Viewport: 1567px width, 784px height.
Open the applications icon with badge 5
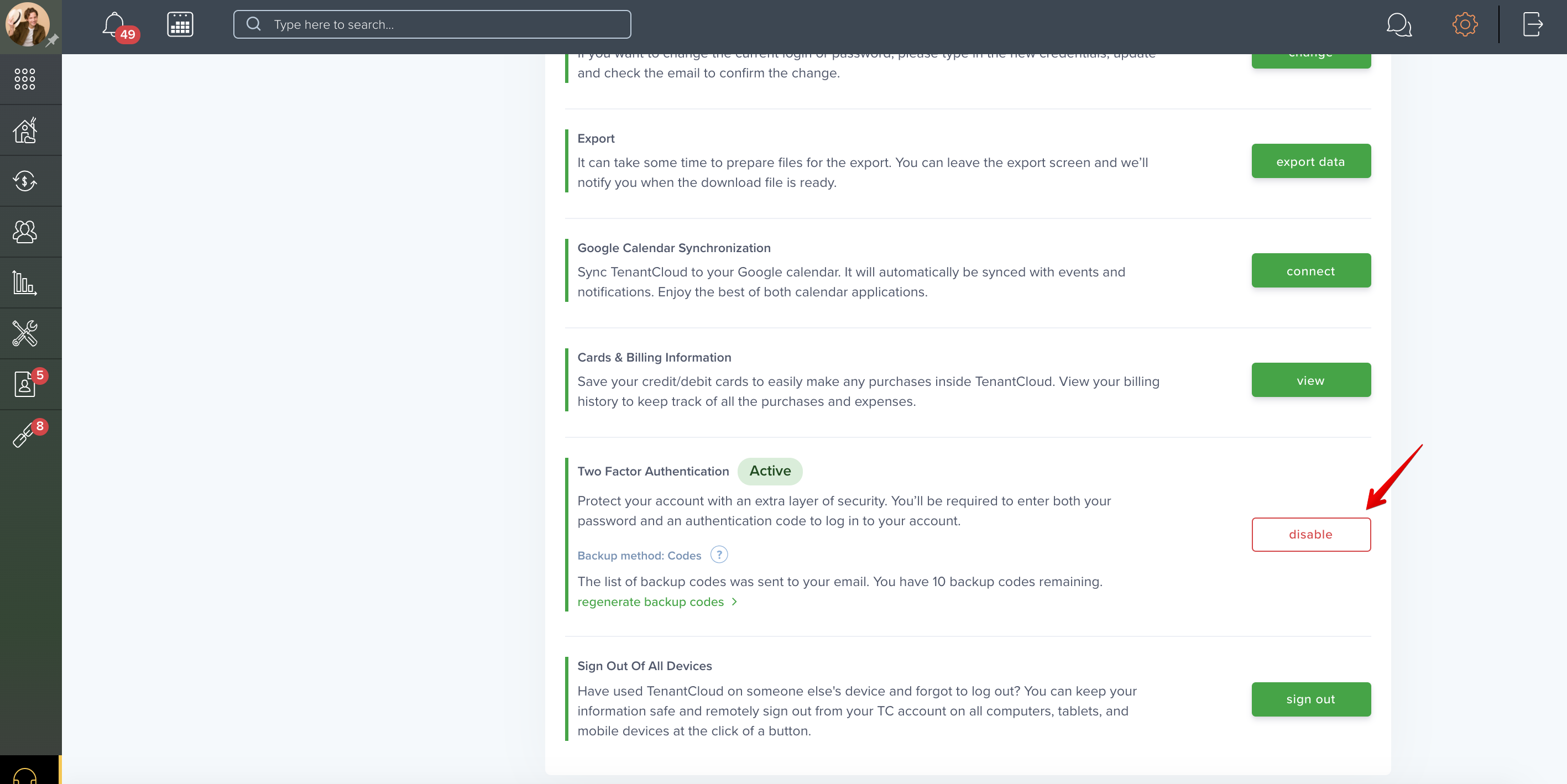(25, 384)
